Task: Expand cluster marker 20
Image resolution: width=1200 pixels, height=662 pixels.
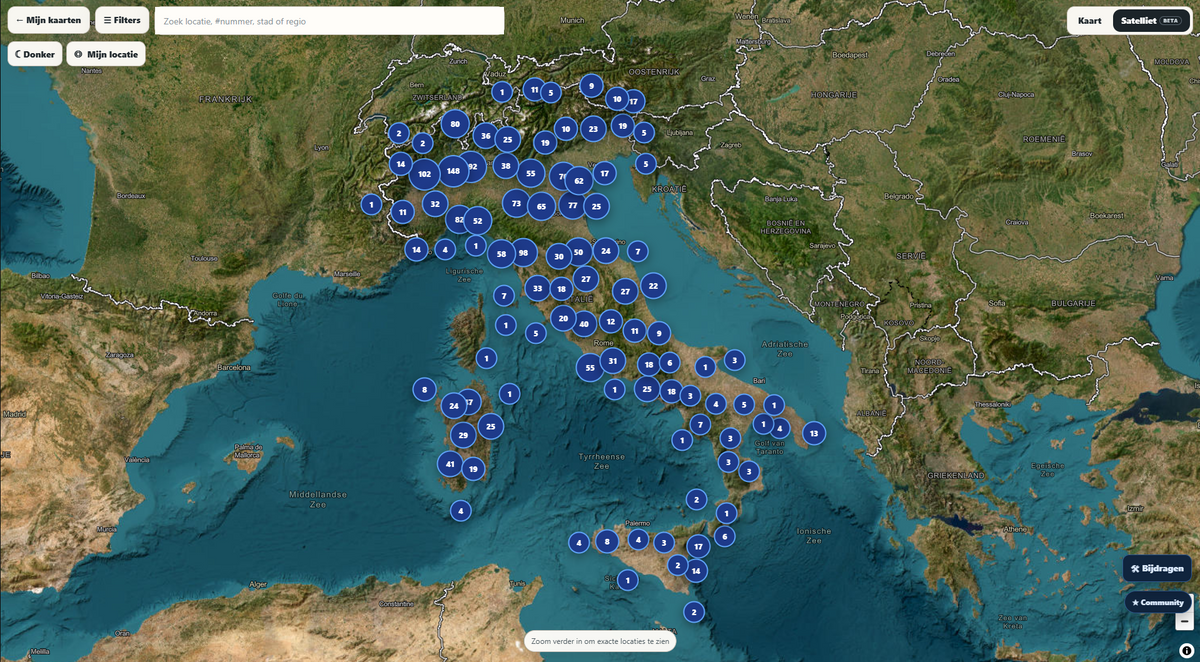Action: tap(563, 319)
